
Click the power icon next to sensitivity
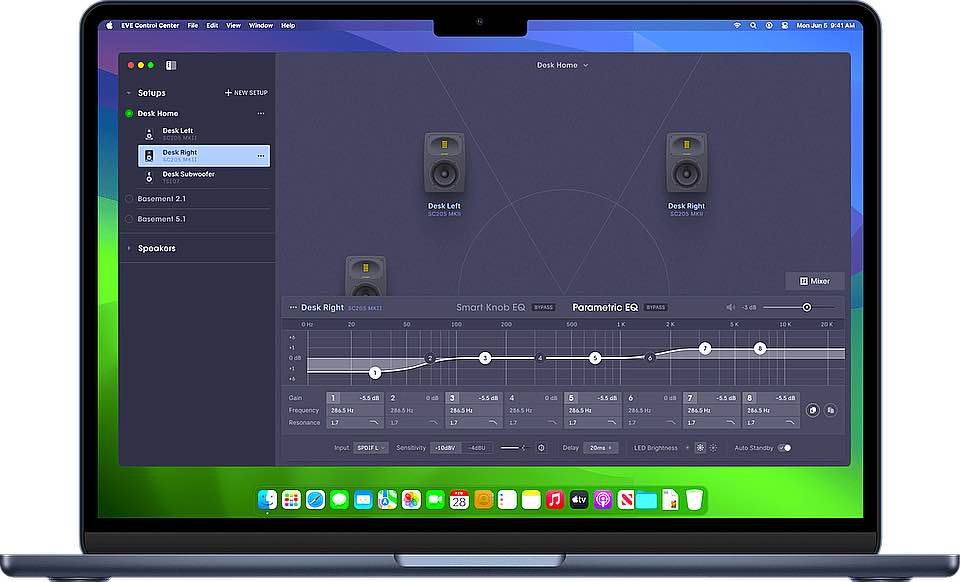tap(541, 448)
